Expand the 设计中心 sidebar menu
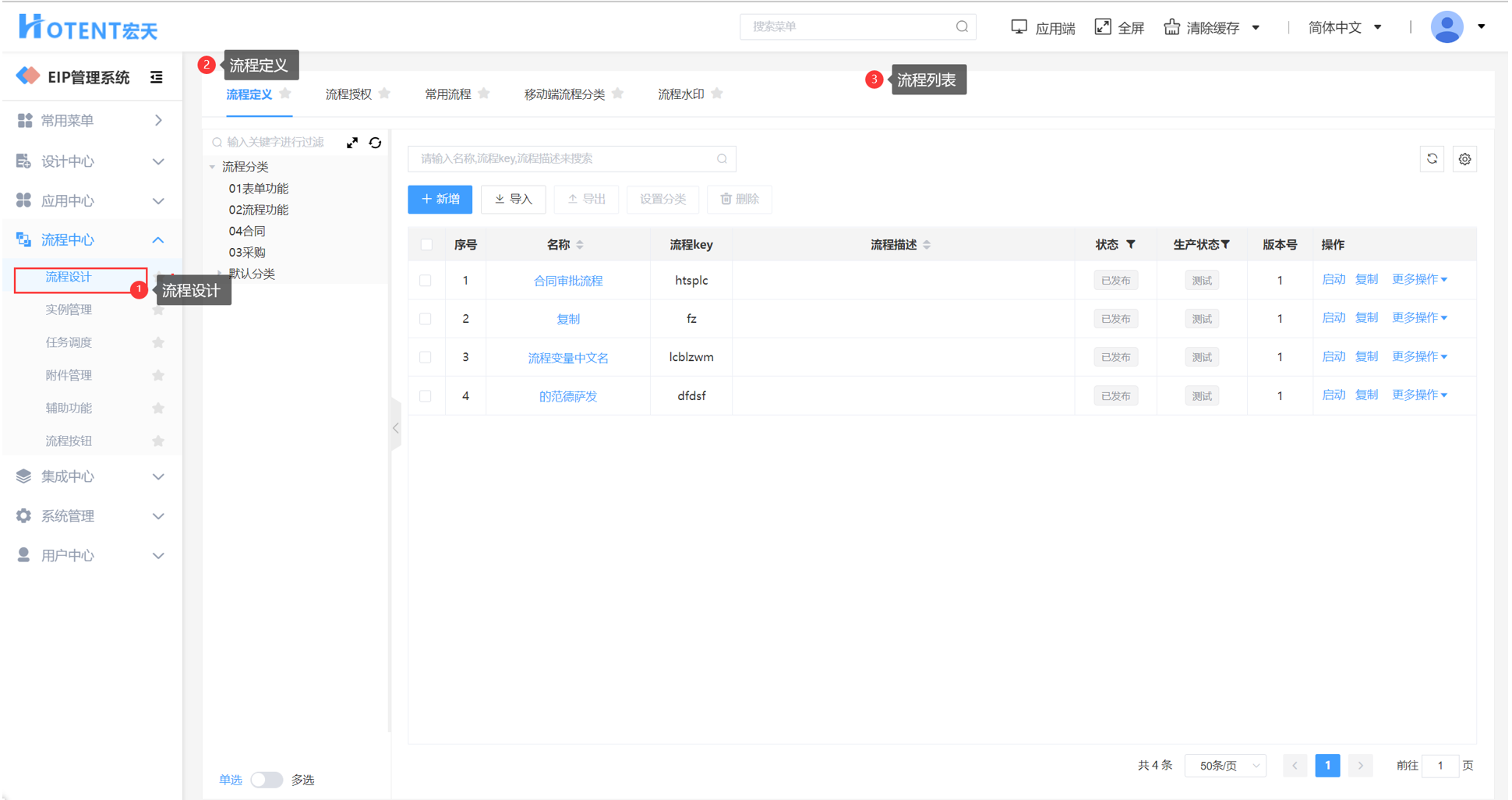This screenshot has height=800, width=1512. click(91, 161)
